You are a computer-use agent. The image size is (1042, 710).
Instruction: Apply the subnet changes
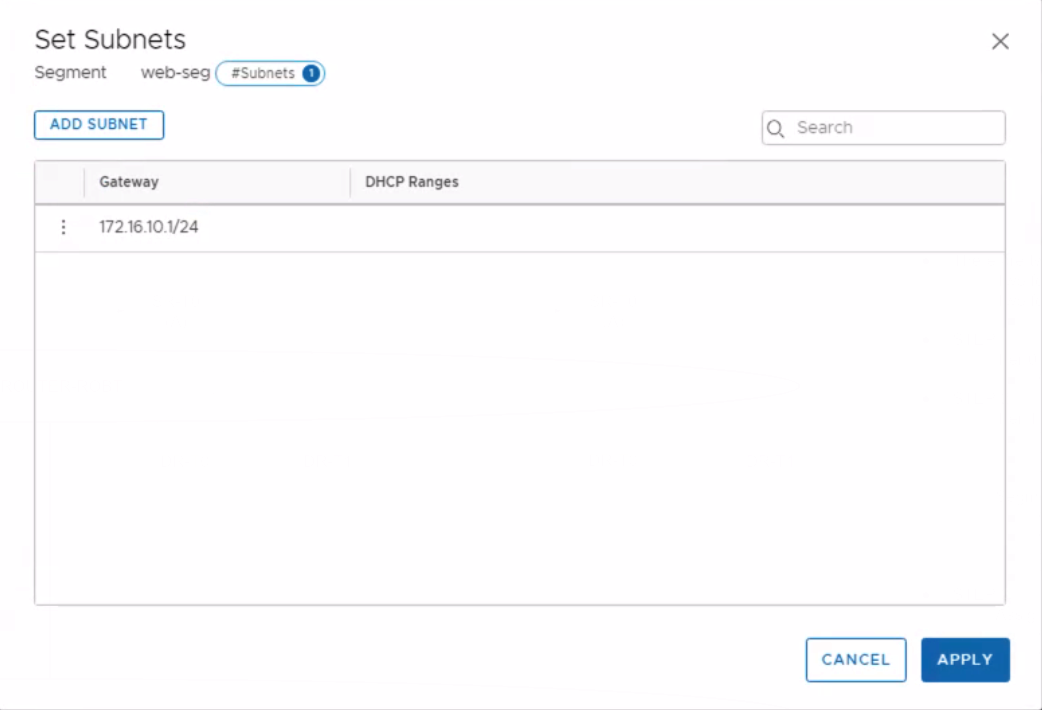click(965, 660)
